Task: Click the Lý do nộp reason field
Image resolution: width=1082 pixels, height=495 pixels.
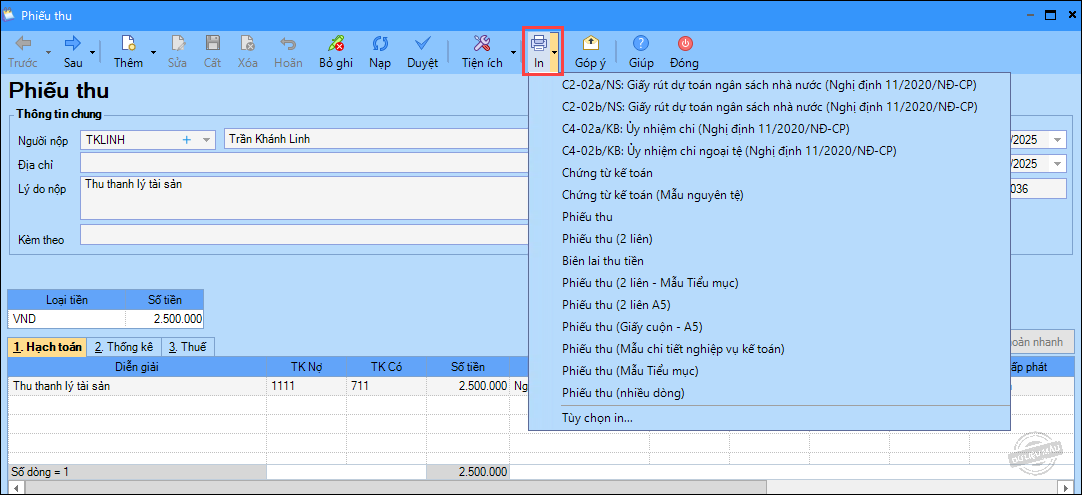Action: pyautogui.click(x=304, y=198)
